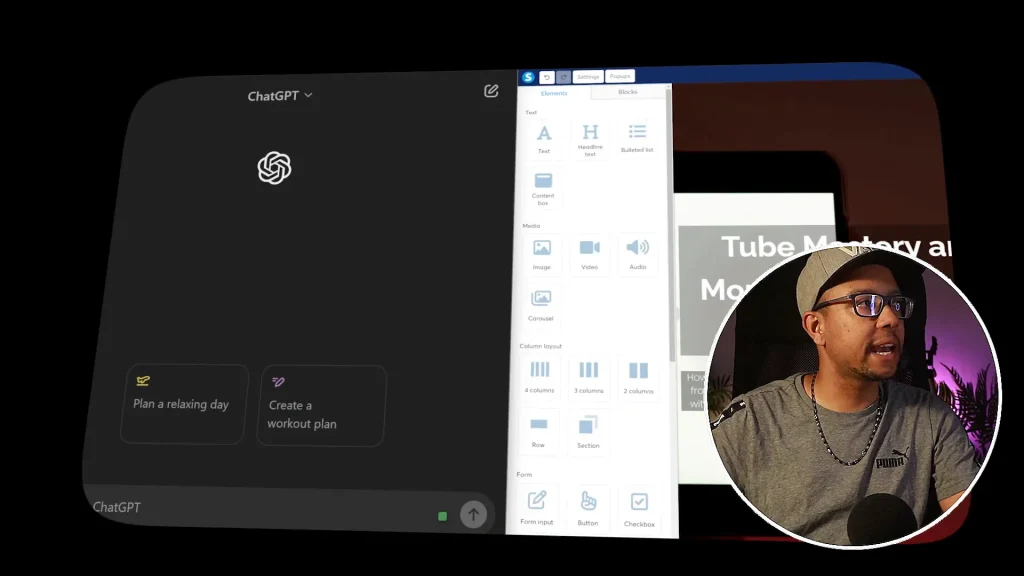Image resolution: width=1024 pixels, height=576 pixels.
Task: Redo change in page editor
Action: (x=564, y=77)
